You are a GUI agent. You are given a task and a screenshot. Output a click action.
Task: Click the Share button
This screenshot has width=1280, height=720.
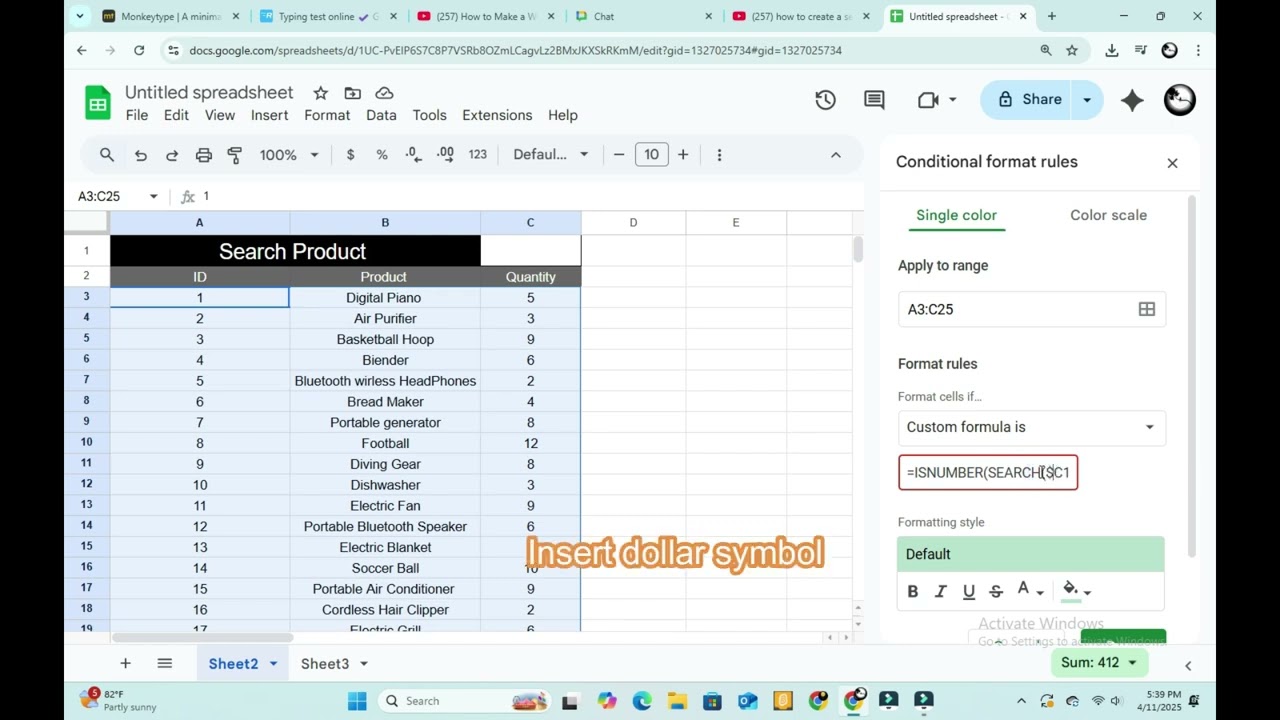1028,99
